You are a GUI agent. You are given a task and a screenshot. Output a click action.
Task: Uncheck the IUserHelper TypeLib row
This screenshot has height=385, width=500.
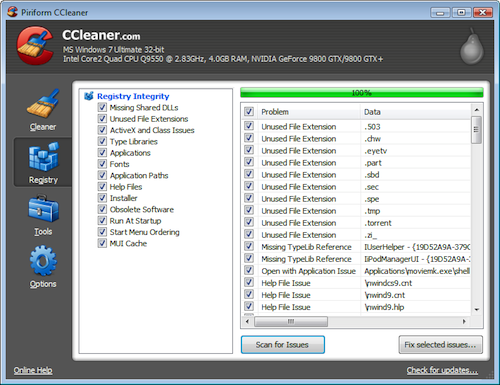tap(249, 247)
